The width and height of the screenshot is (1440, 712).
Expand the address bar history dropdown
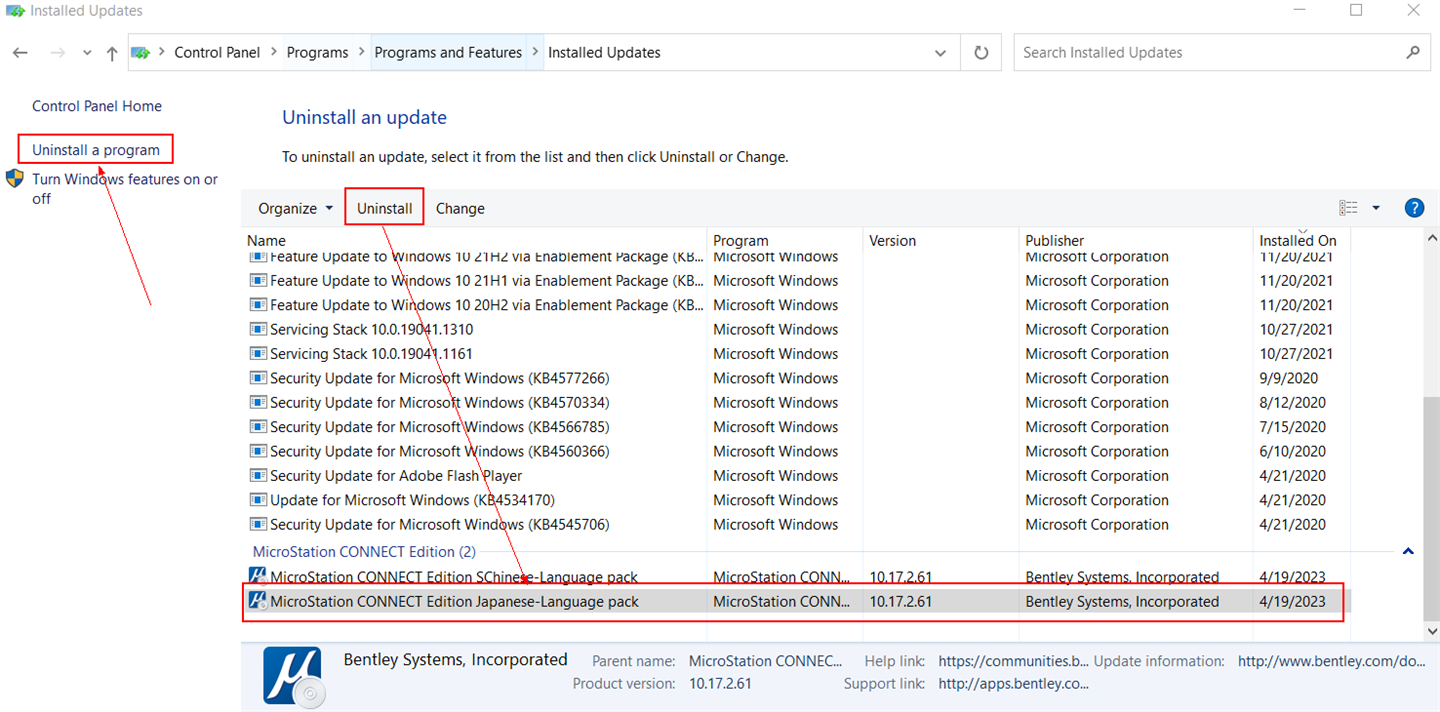pos(940,53)
